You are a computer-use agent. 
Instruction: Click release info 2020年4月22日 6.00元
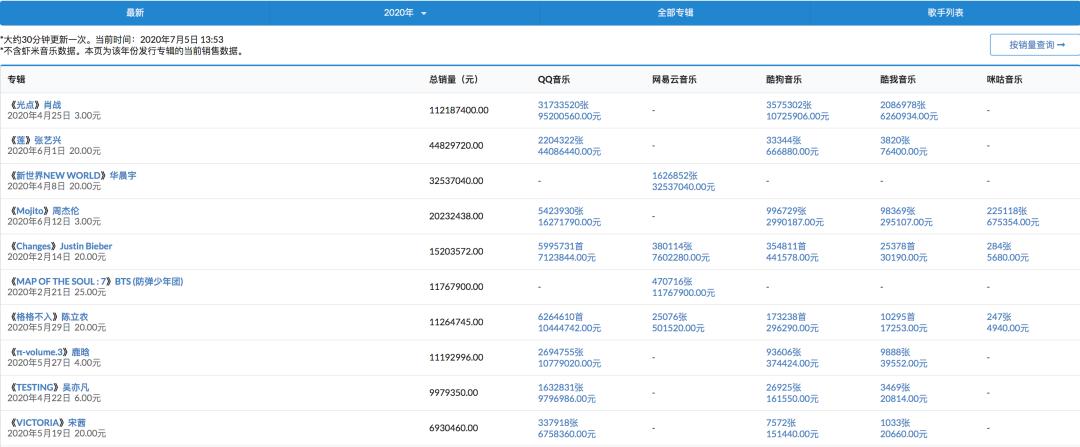54,398
